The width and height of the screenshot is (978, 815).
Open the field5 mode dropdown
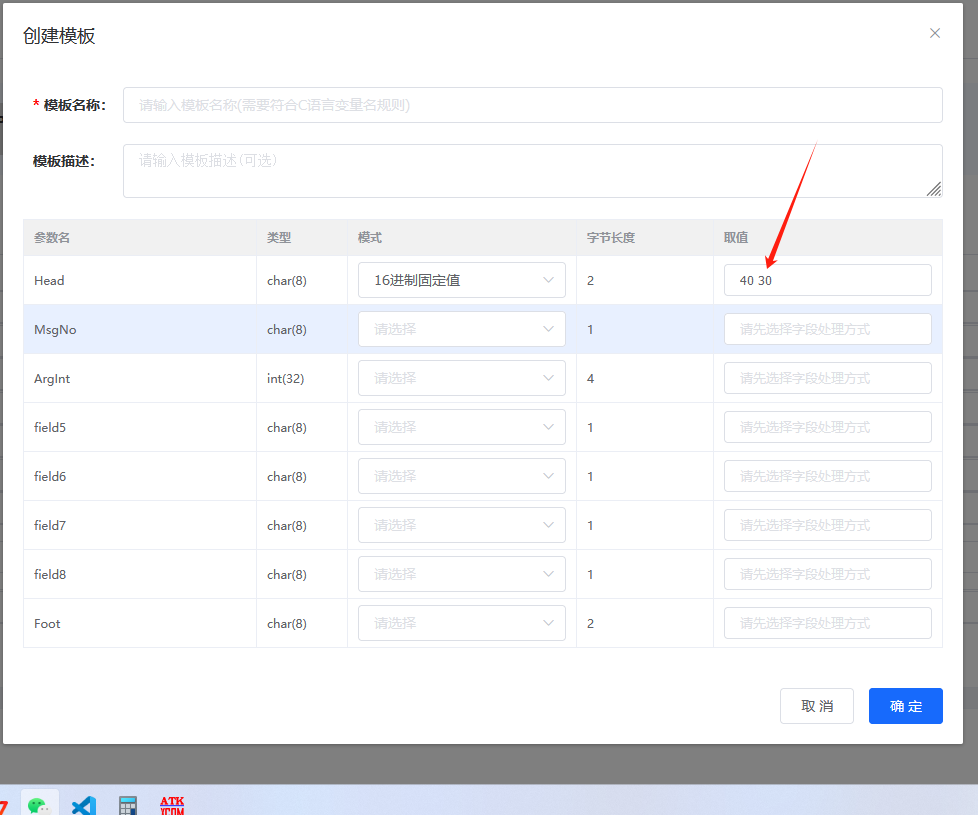(462, 427)
